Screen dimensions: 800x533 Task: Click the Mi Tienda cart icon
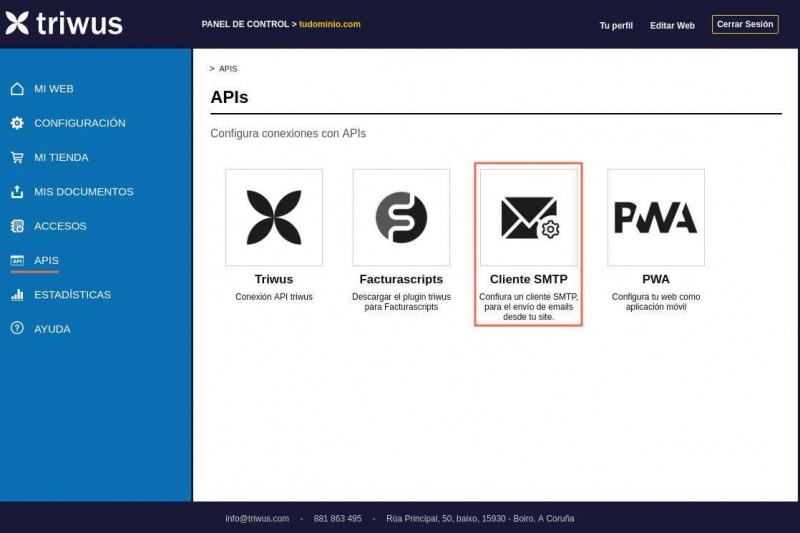click(x=17, y=158)
